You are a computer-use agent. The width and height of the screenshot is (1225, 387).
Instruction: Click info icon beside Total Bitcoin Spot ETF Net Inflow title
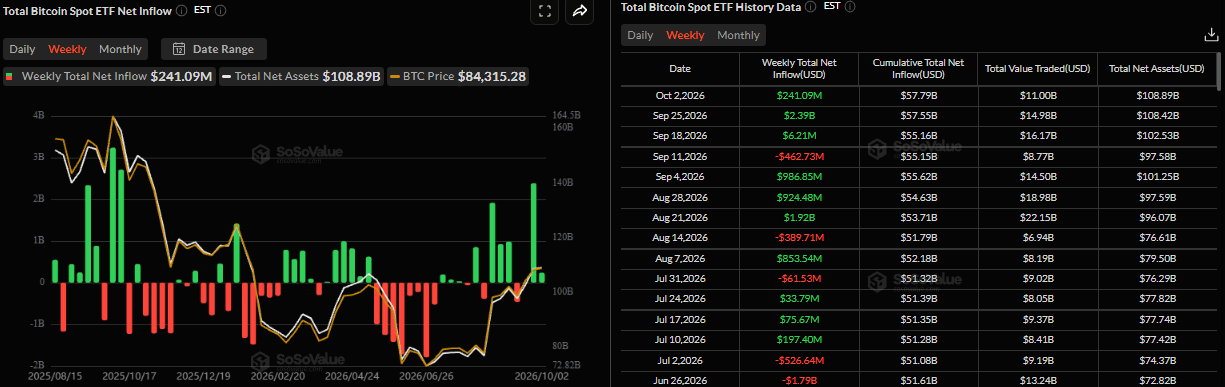(x=181, y=11)
